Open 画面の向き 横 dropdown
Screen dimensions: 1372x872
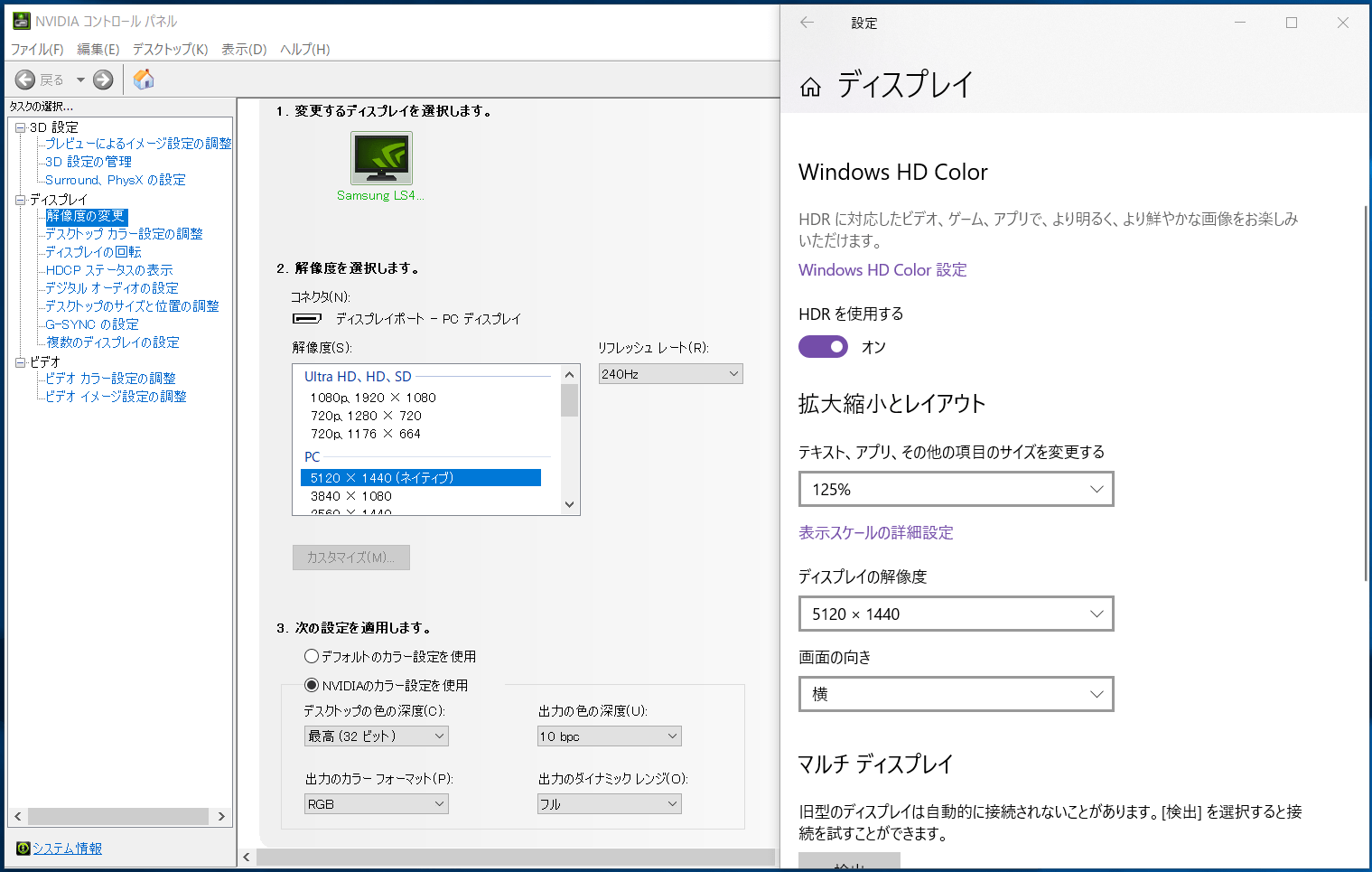[x=956, y=694]
